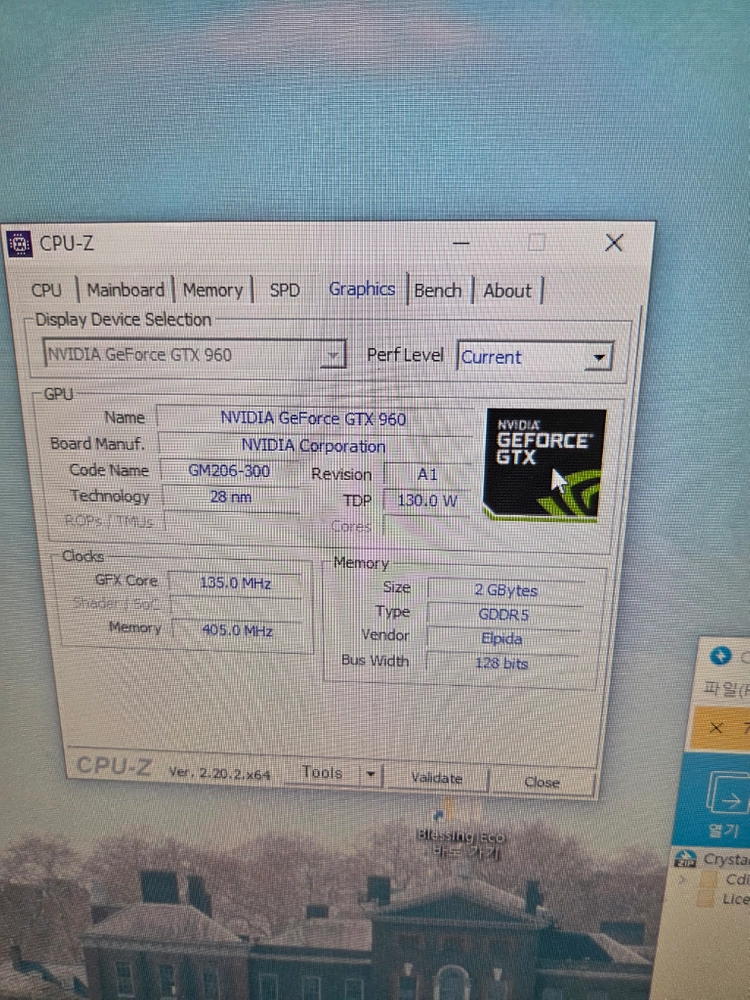Click the CPU-Z chip icon in title bar
750x1000 pixels.
(19, 244)
